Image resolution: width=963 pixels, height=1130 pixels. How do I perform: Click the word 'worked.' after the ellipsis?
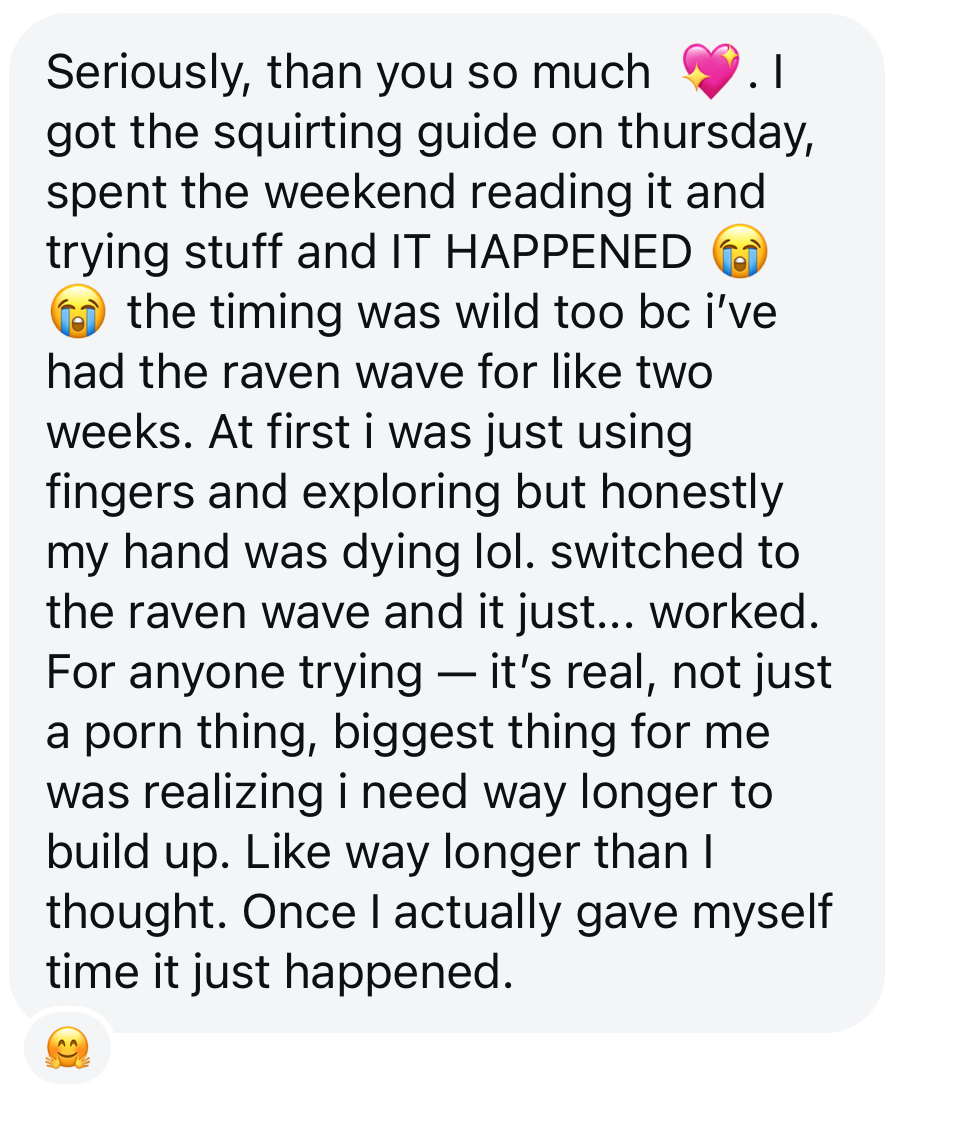coord(734,613)
